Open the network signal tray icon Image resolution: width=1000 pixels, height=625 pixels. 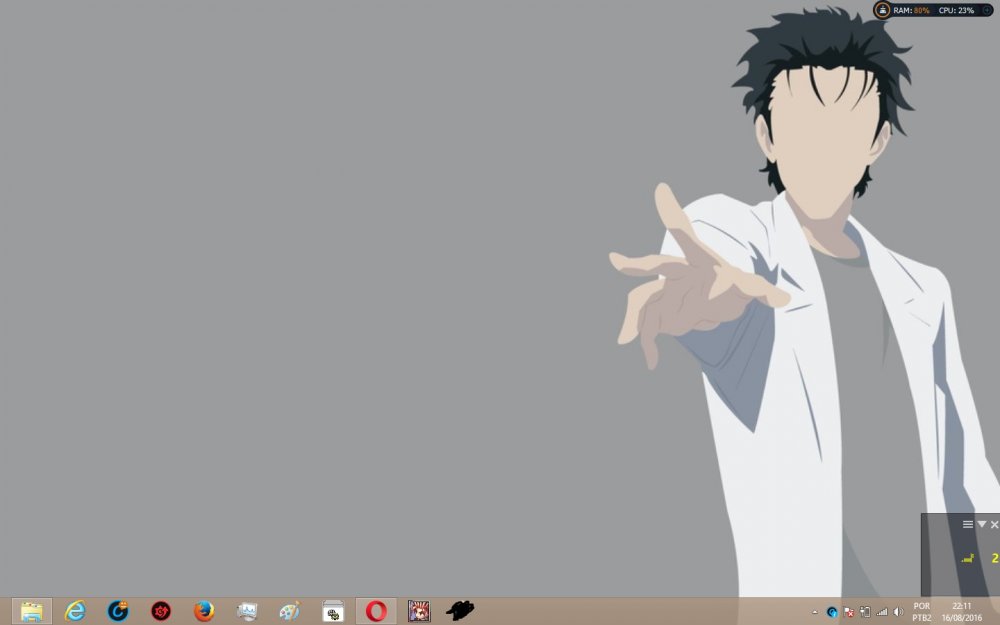(881, 612)
